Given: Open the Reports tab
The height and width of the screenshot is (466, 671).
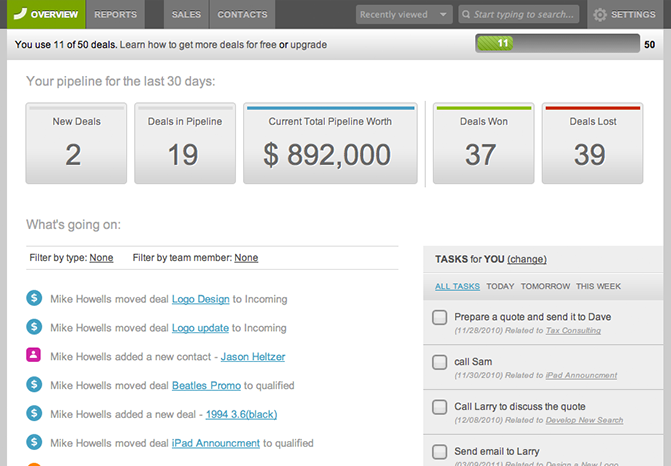Looking at the screenshot, I should (x=116, y=15).
